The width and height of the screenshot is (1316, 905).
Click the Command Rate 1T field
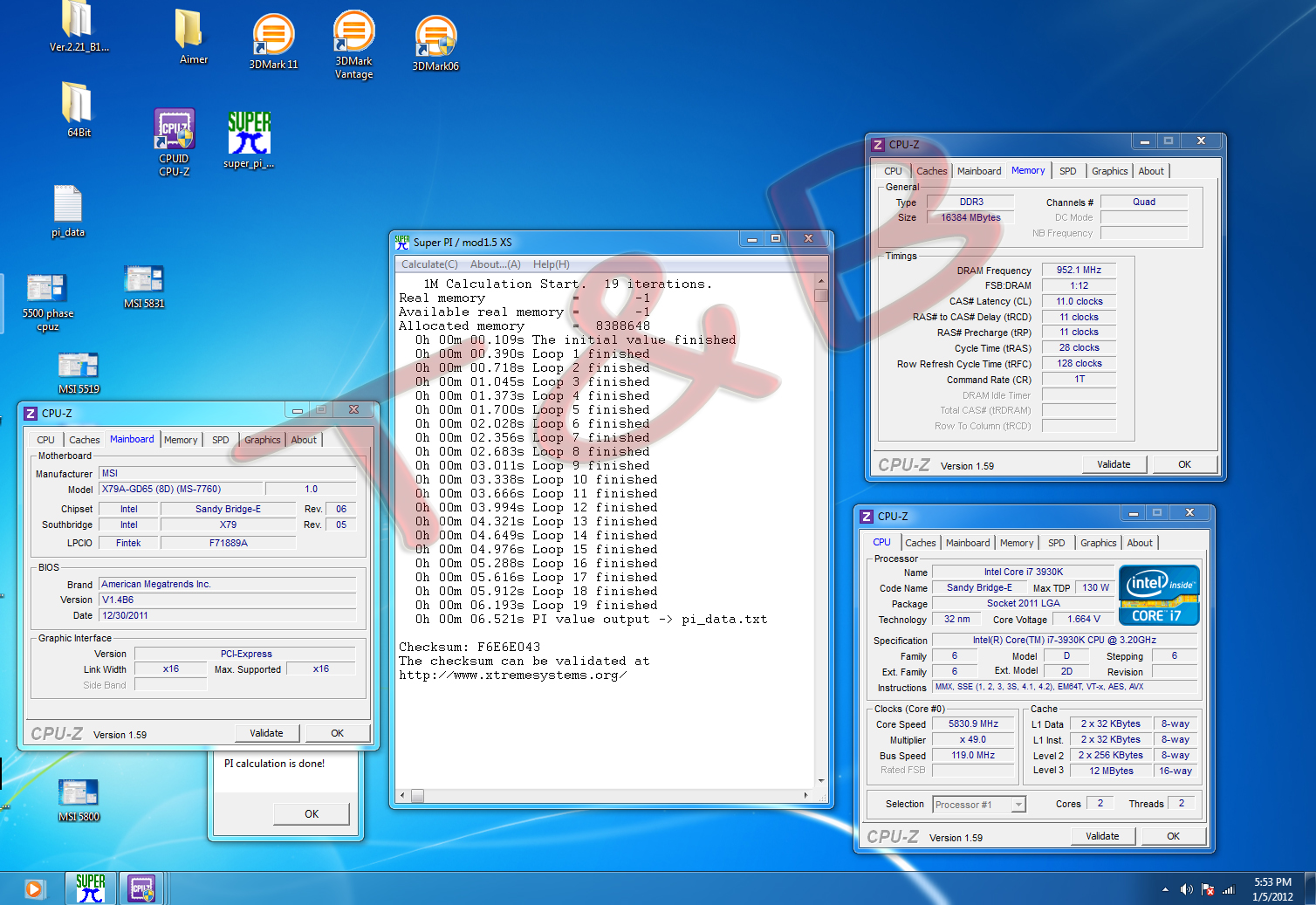tap(1079, 380)
